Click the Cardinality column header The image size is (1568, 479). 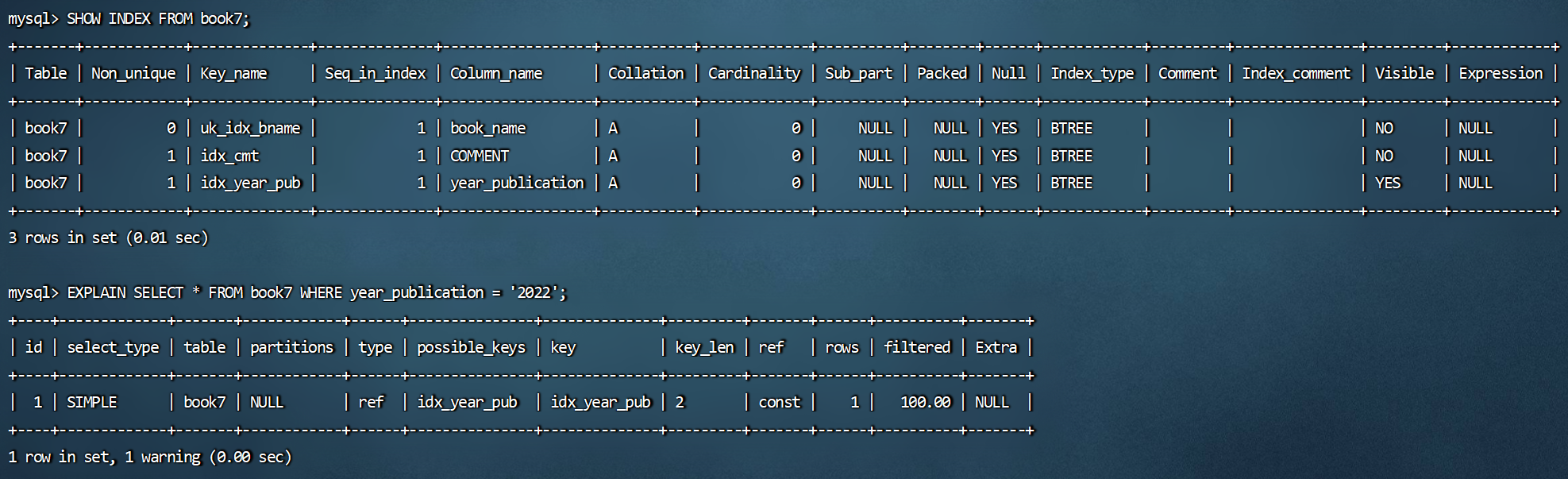[x=753, y=73]
